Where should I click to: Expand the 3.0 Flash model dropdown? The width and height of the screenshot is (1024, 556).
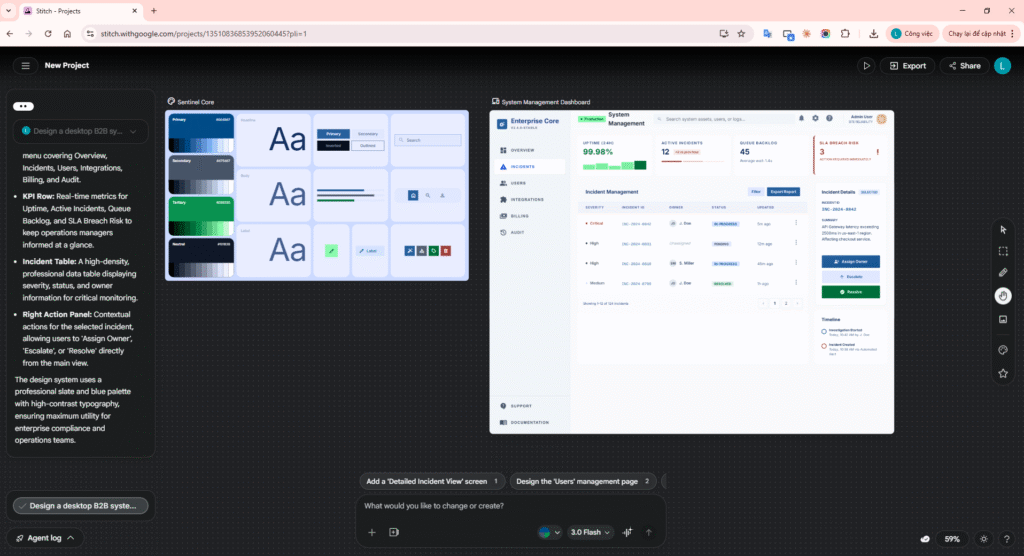tap(591, 532)
